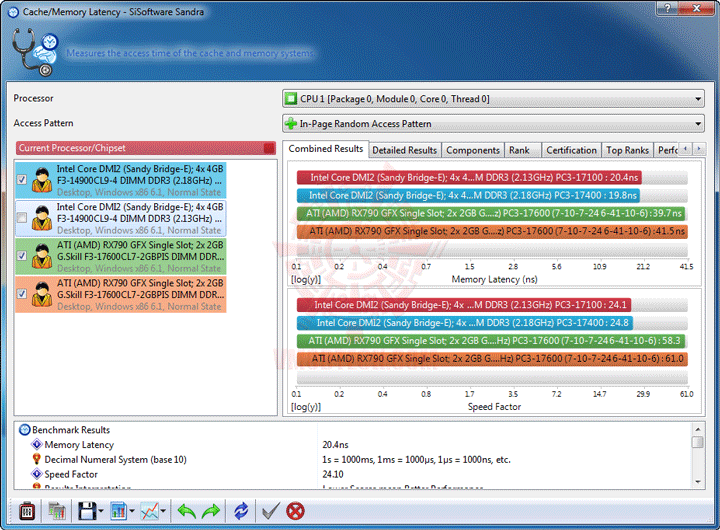Click the calculator/engine icon in bottom toolbar
This screenshot has width=720, height=530.
27,511
